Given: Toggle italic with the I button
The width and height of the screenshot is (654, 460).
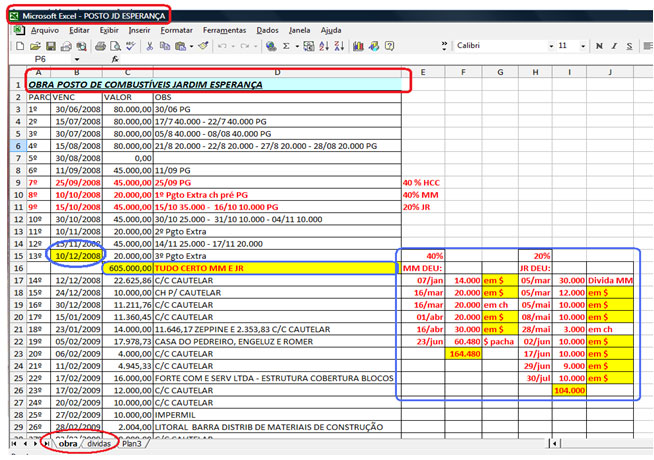Looking at the screenshot, I should coord(614,46).
